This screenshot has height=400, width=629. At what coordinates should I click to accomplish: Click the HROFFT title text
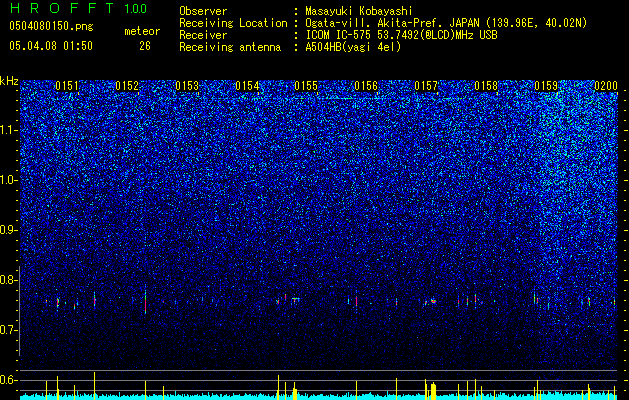(63, 8)
